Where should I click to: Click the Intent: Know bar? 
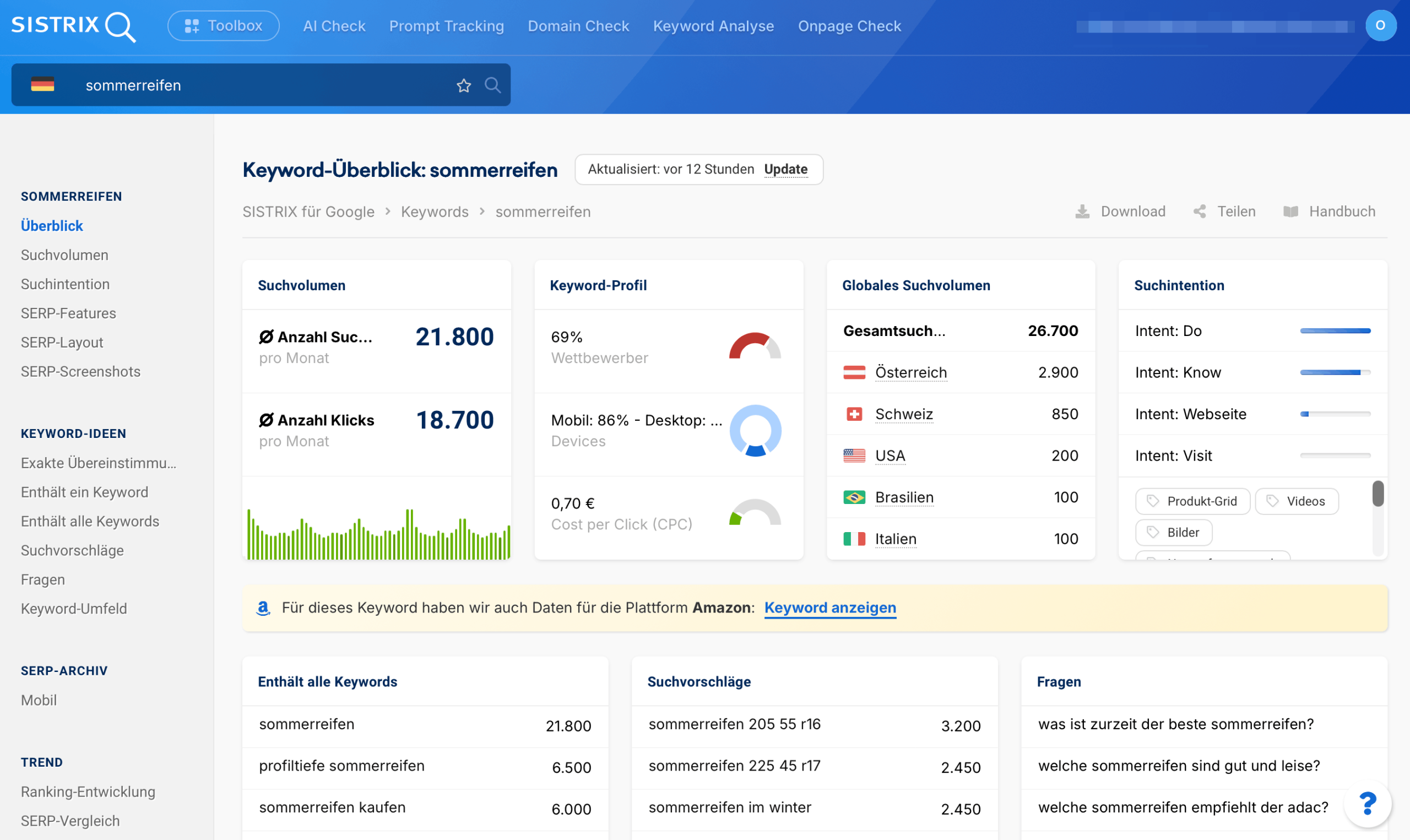click(x=1335, y=372)
